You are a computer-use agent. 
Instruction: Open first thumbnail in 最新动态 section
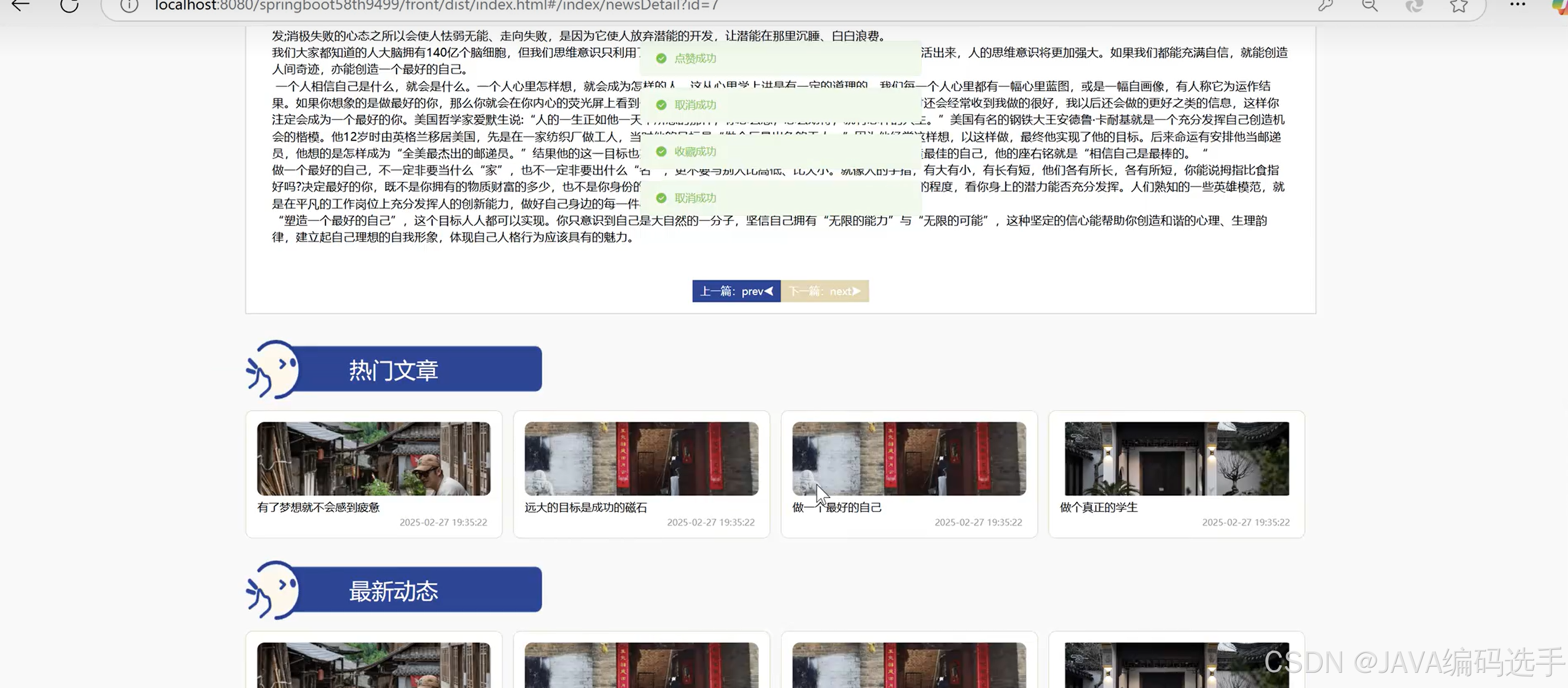tap(374, 665)
